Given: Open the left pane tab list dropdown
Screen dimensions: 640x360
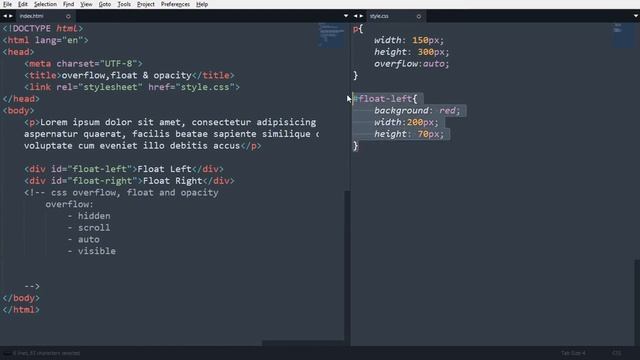Looking at the screenshot, I should click(x=346, y=16).
